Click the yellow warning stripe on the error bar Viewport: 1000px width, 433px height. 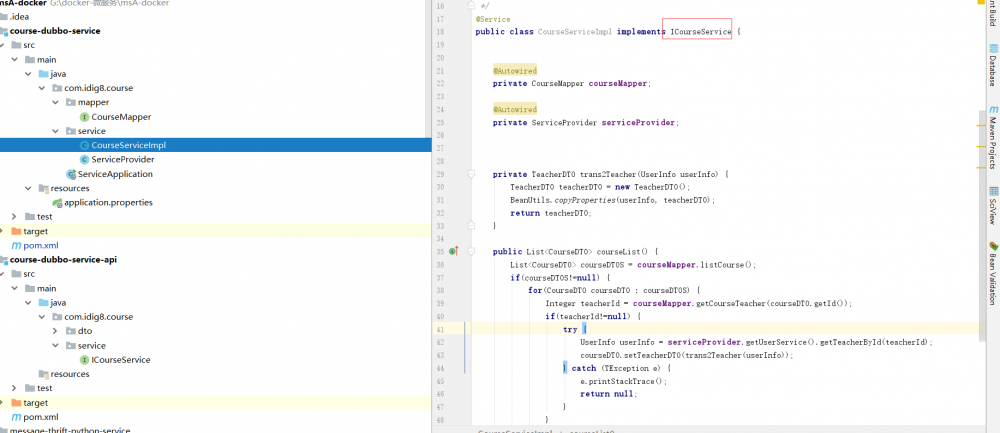click(x=981, y=127)
